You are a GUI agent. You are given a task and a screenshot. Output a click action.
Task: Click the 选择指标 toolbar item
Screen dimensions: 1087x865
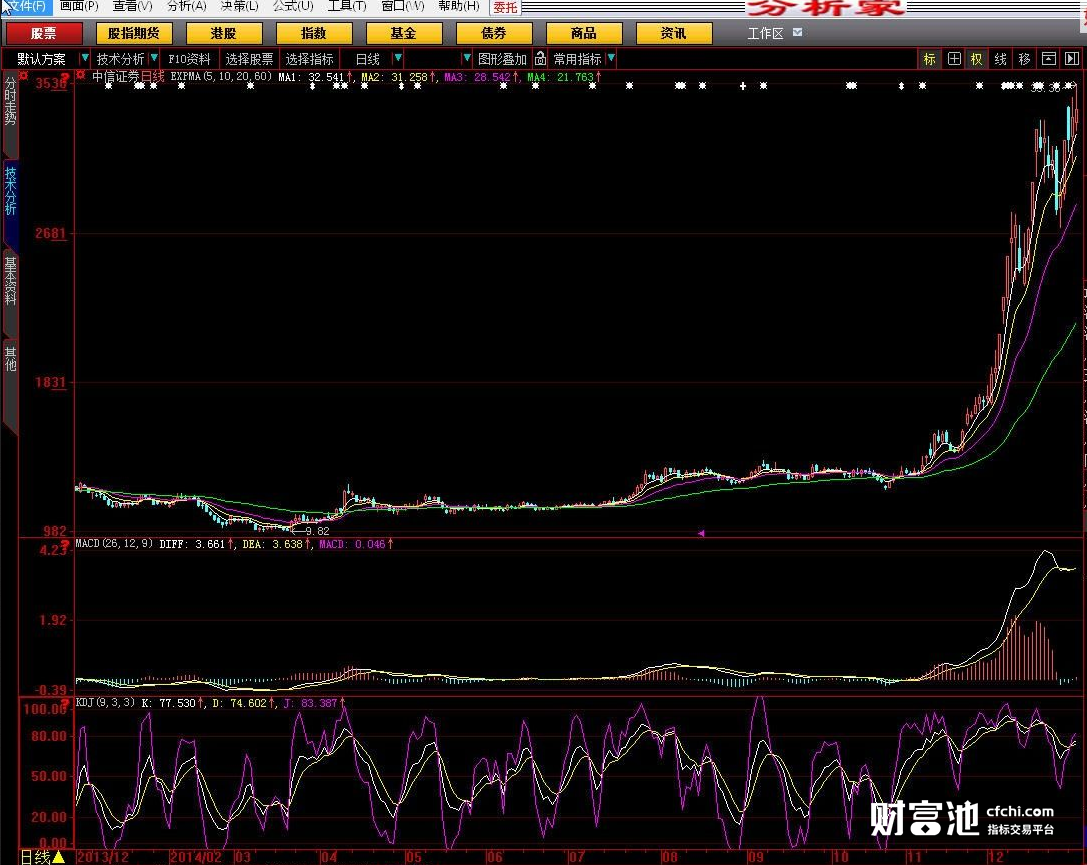point(309,59)
